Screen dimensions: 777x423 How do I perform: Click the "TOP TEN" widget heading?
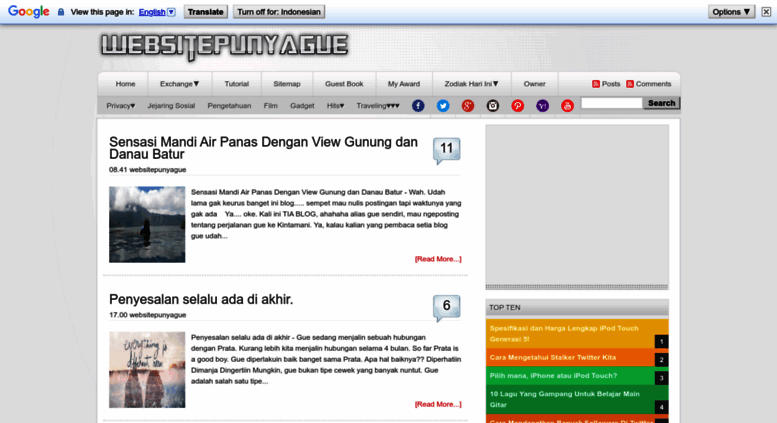[504, 308]
